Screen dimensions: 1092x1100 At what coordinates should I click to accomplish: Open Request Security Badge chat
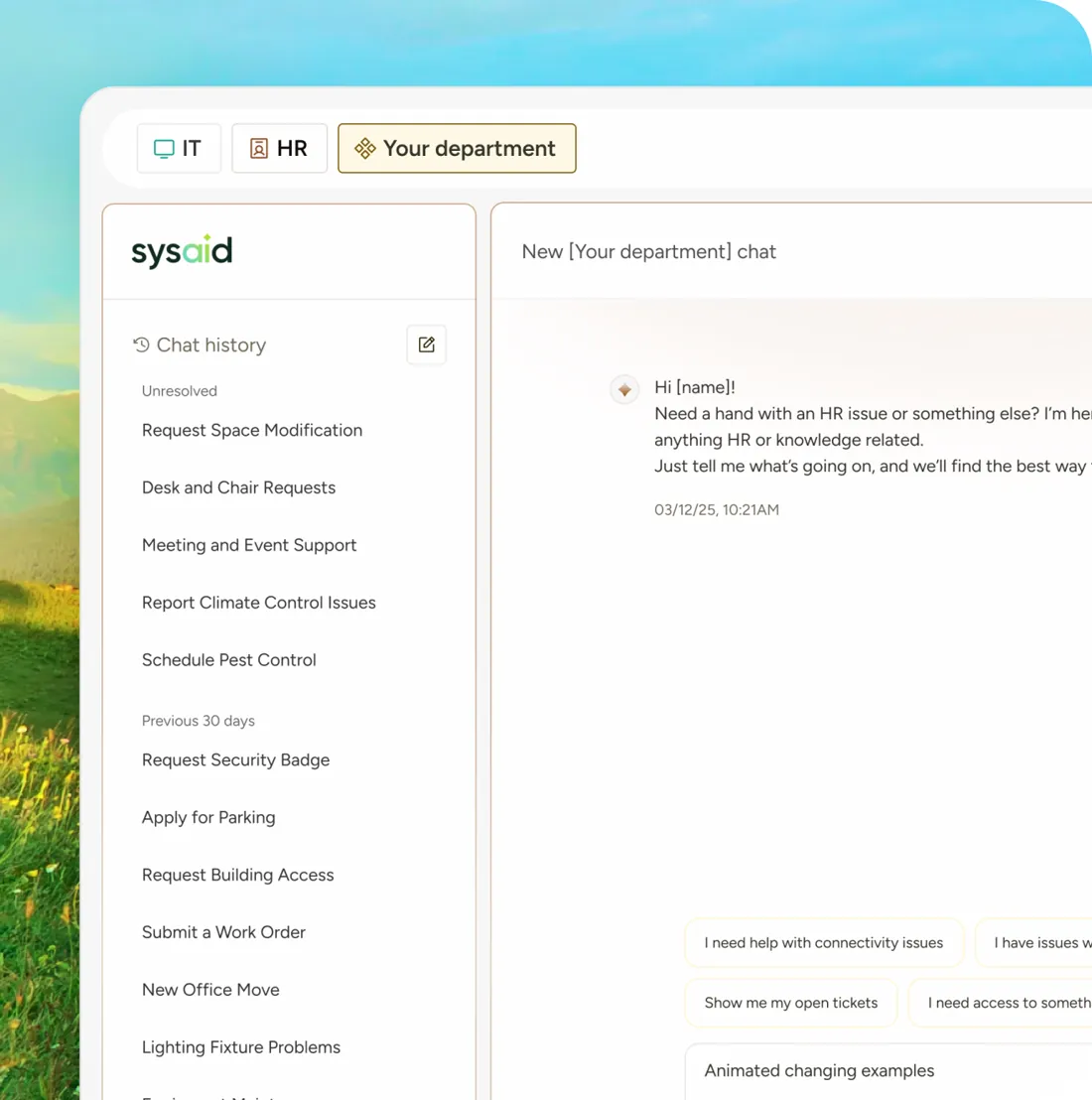coord(235,760)
